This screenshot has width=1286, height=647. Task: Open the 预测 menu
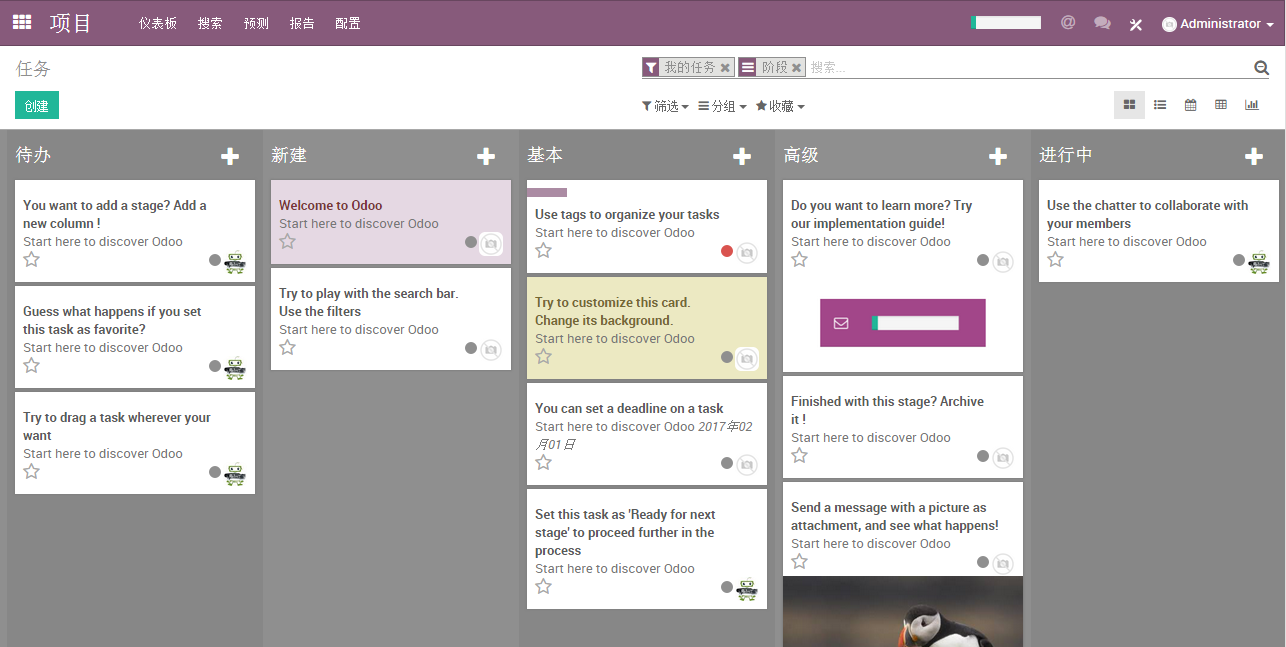[x=256, y=23]
